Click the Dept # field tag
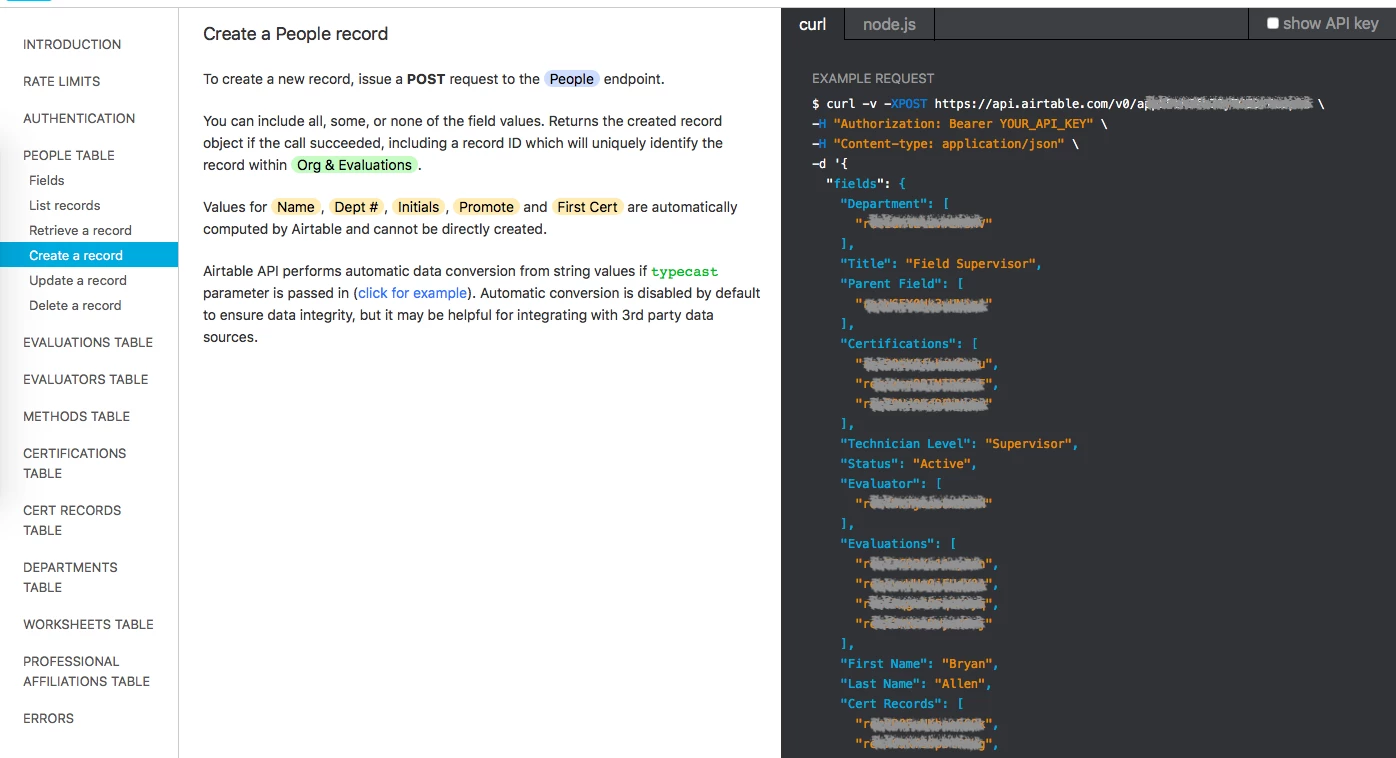 pyautogui.click(x=356, y=207)
